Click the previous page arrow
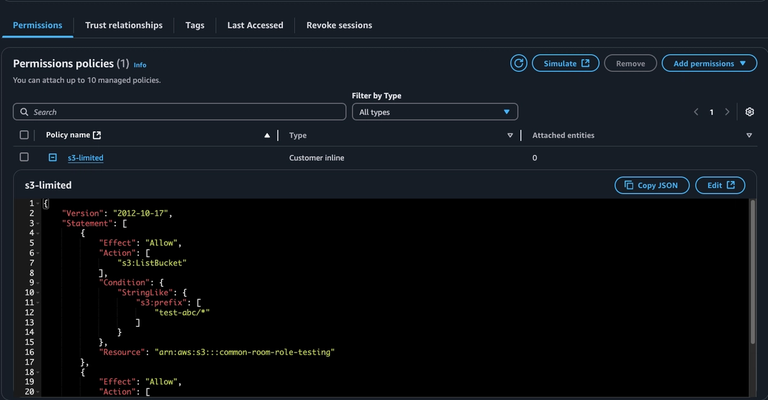This screenshot has width=768, height=400. pos(696,112)
